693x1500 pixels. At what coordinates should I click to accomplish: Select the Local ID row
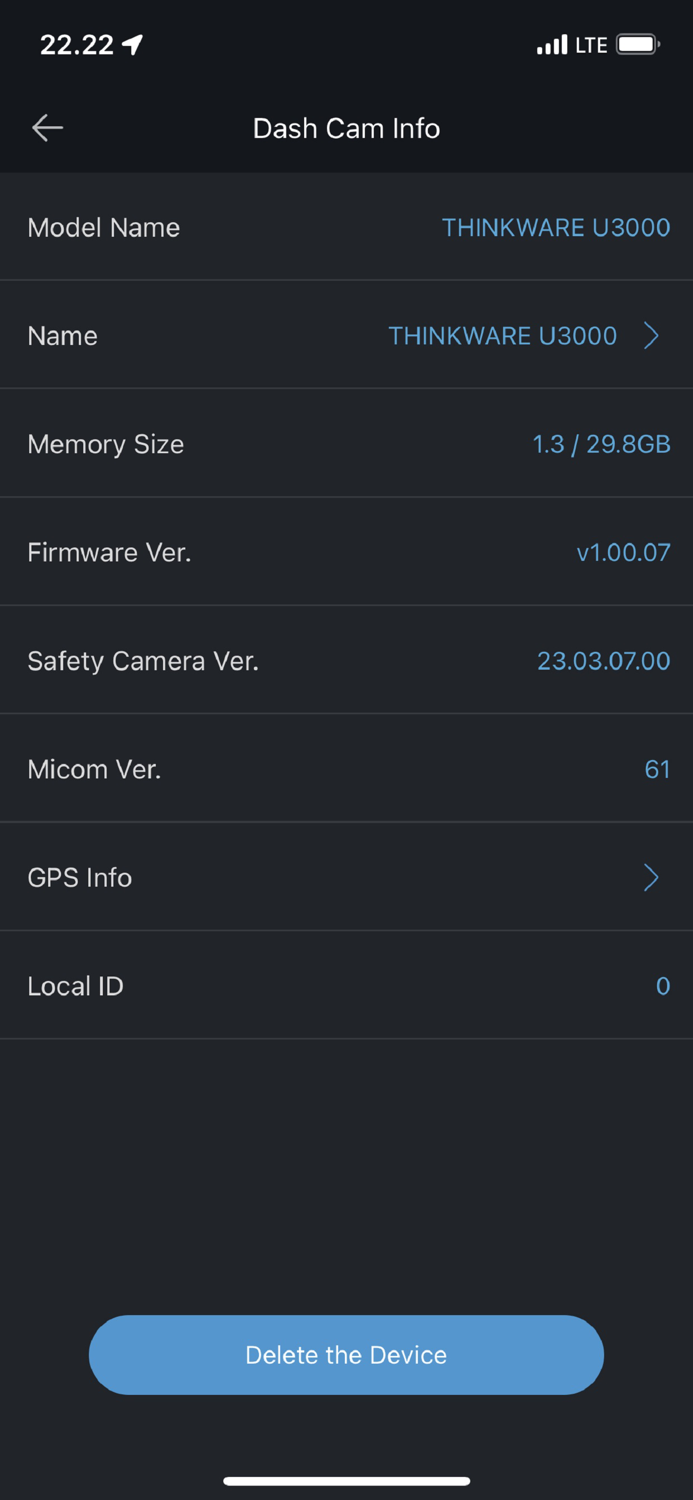(346, 985)
